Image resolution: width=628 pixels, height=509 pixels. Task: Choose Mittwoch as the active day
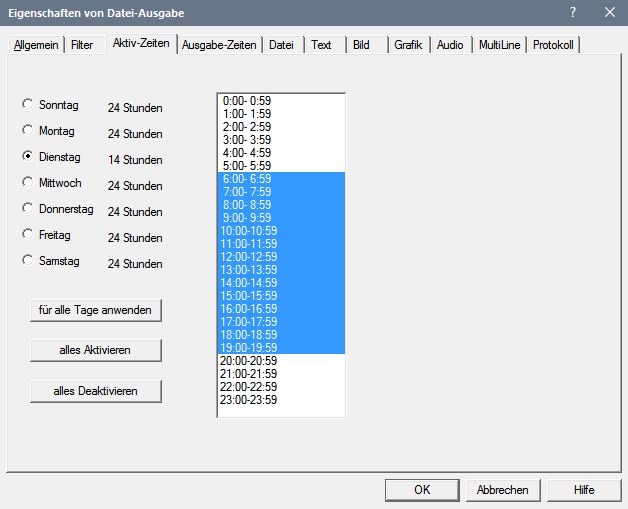[28, 182]
